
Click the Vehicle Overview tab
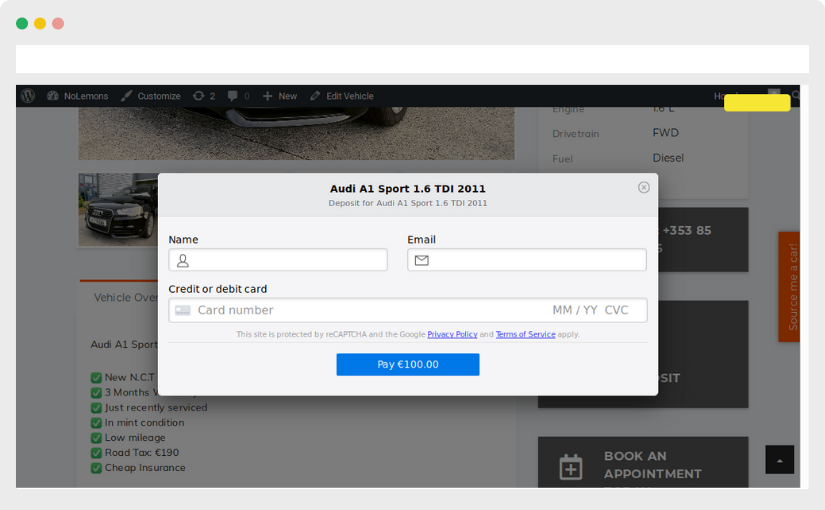(x=126, y=297)
